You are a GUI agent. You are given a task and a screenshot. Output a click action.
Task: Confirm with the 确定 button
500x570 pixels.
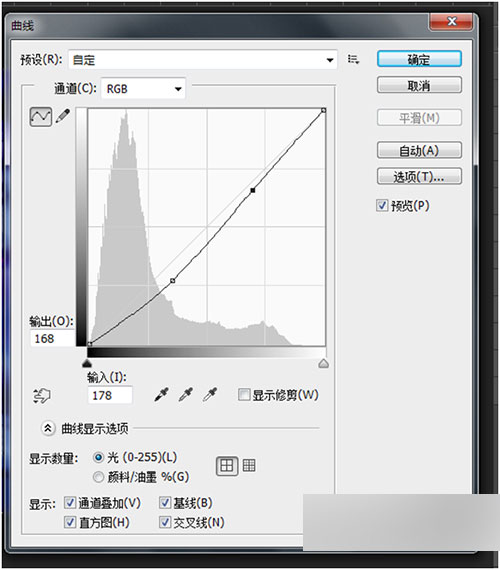[x=419, y=59]
